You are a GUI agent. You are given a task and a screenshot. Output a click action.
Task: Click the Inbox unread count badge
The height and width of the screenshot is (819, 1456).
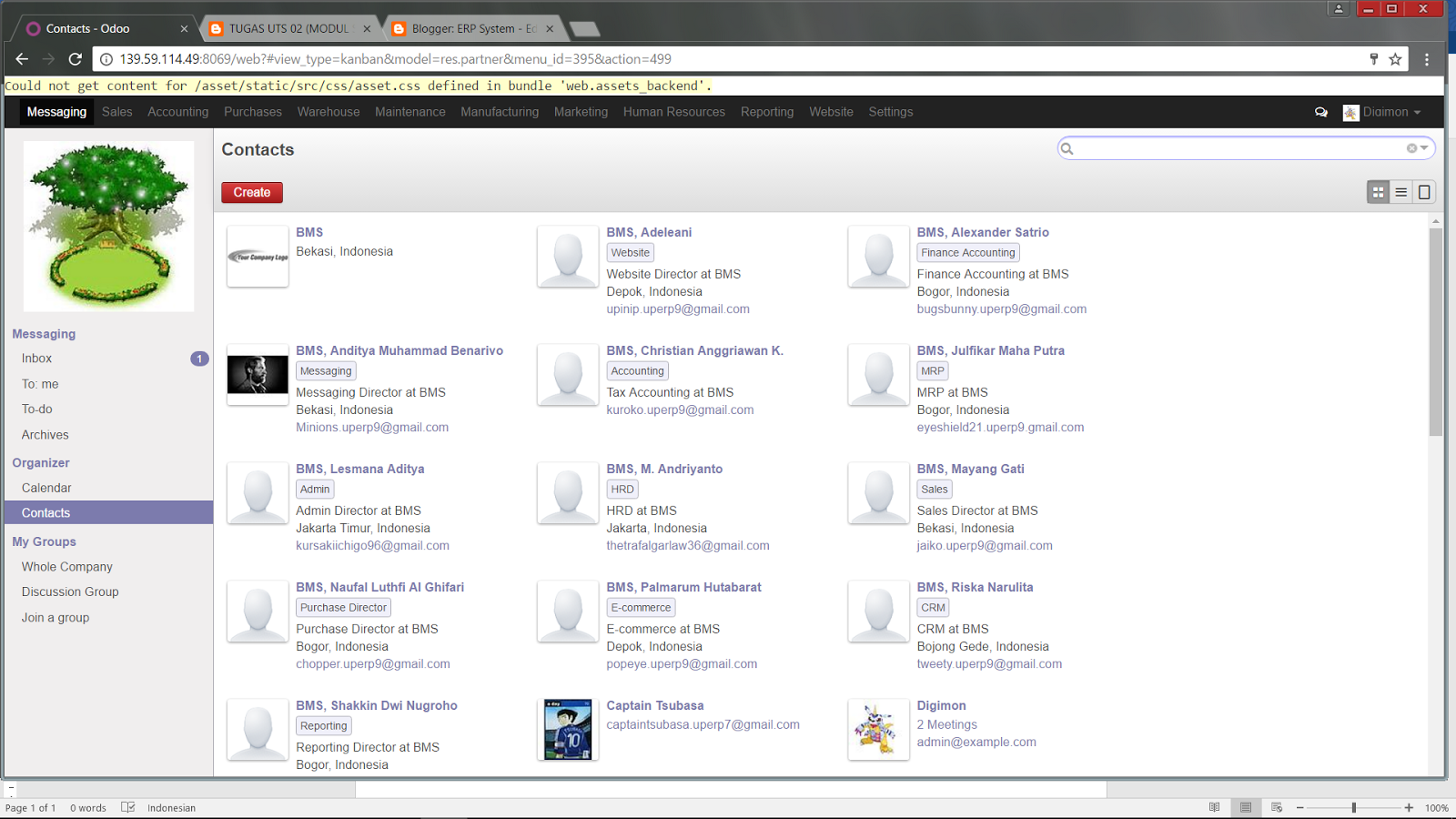(x=199, y=359)
